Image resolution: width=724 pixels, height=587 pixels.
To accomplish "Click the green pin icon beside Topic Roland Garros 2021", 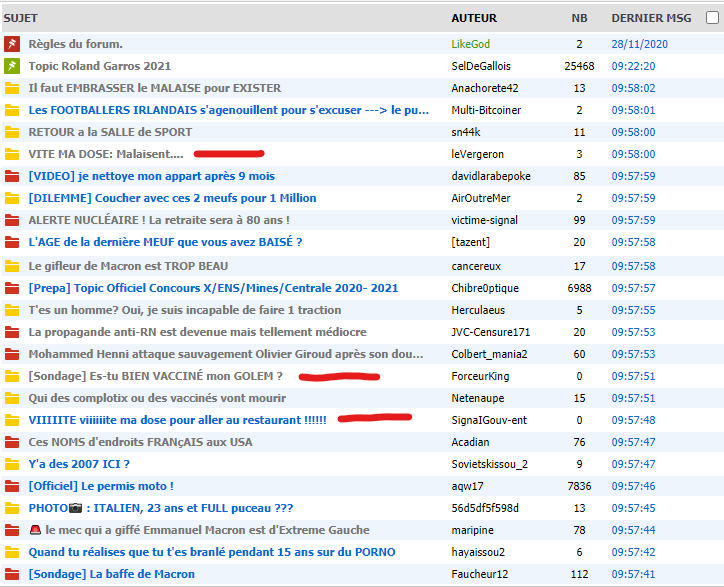I will 12,66.
